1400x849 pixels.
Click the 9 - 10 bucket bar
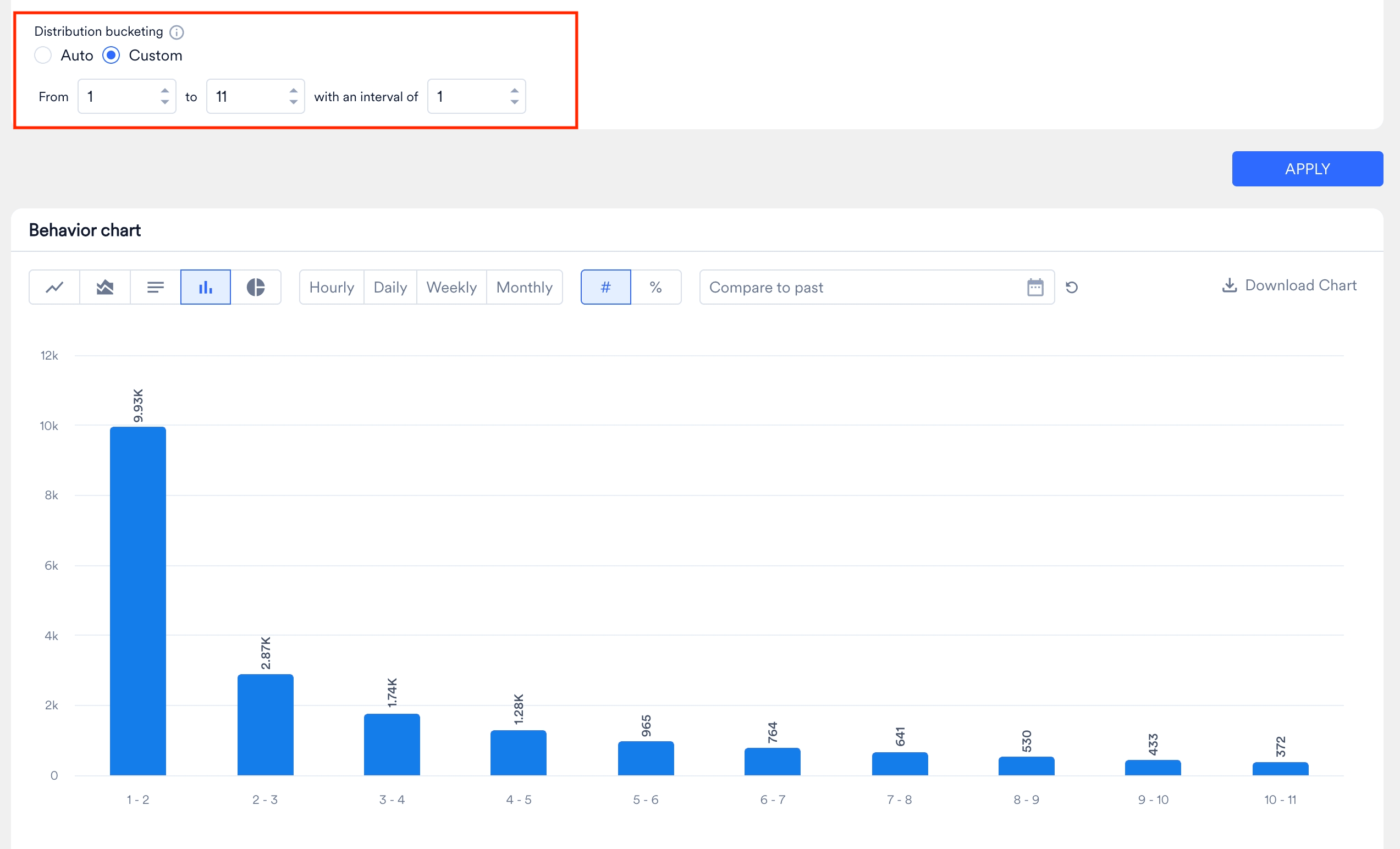click(1154, 768)
